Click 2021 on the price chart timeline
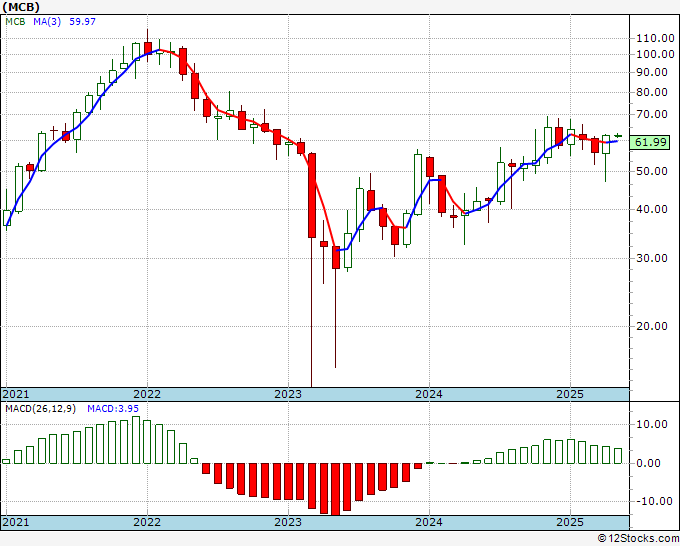The height and width of the screenshot is (546, 680). click(16, 394)
